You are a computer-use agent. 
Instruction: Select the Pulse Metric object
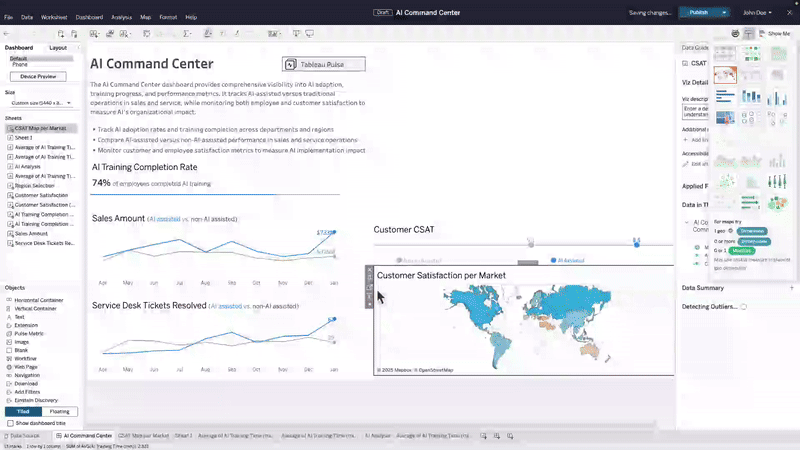[32, 333]
